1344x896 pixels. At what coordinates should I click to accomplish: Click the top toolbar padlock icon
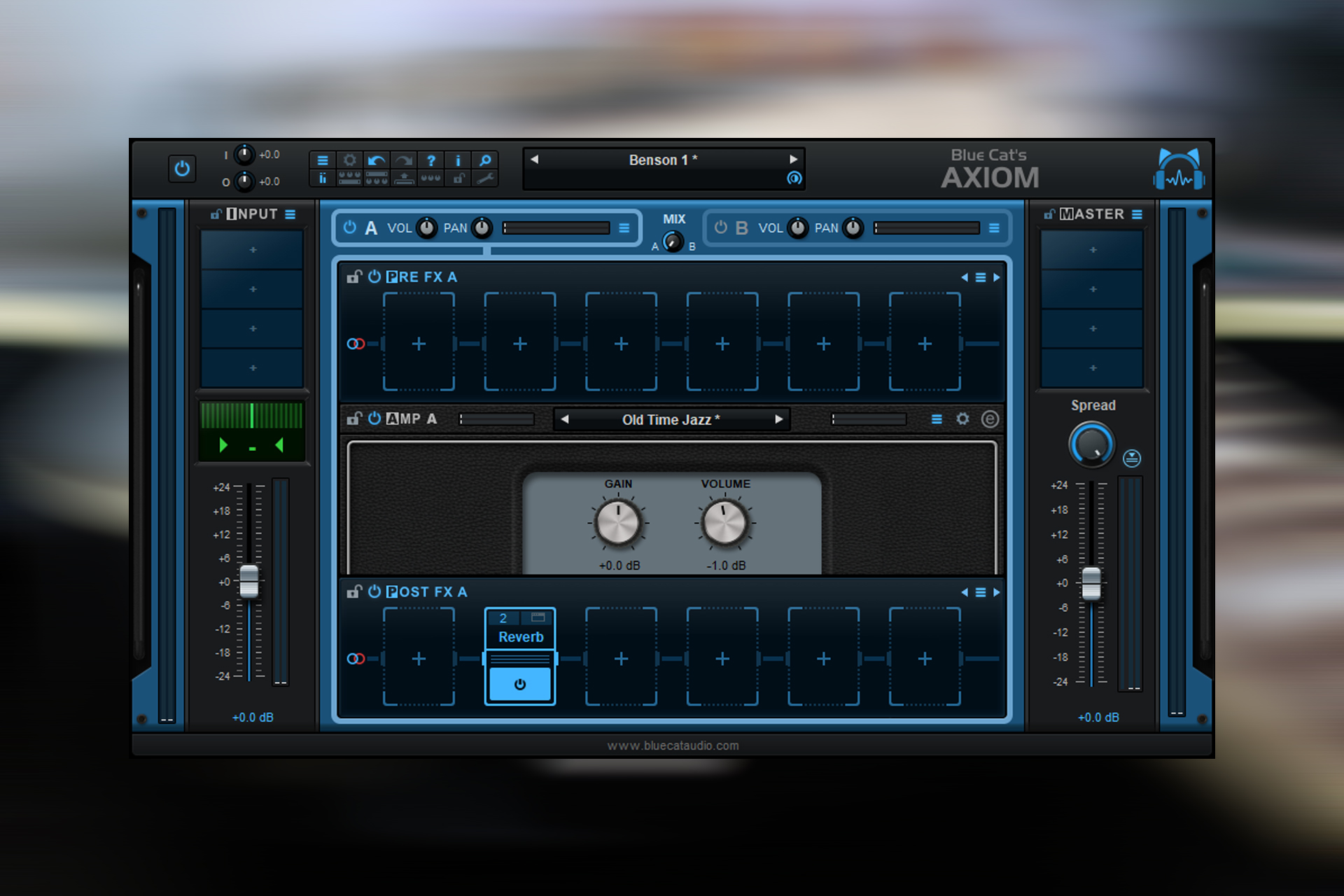458,178
